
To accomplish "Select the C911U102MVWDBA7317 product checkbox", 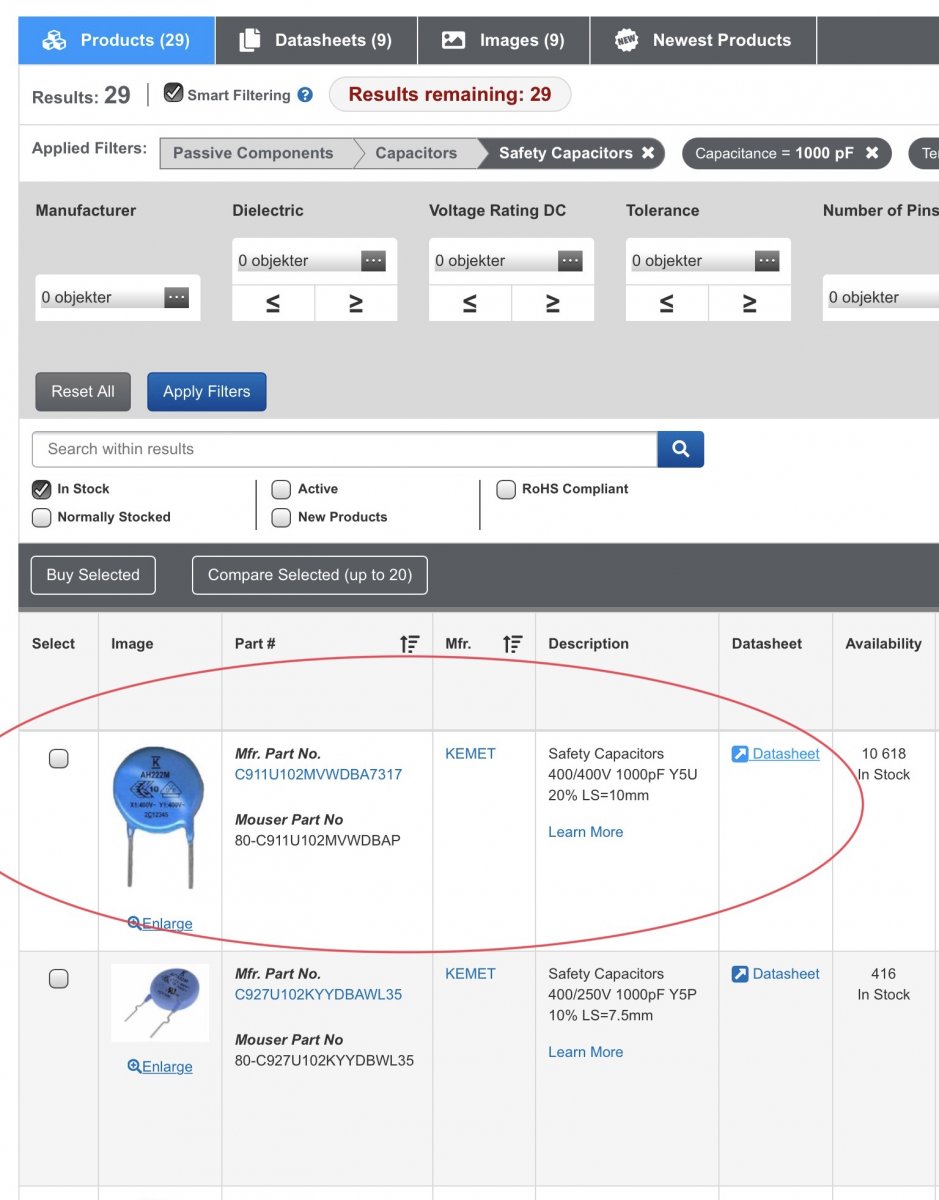I will coord(59,759).
